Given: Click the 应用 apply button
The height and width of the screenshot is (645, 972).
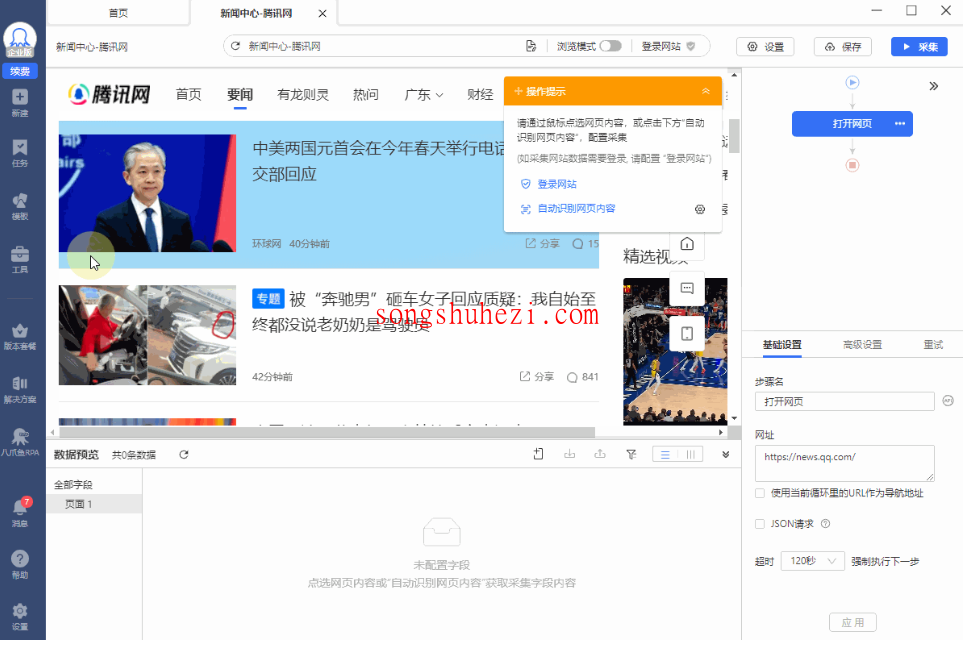Looking at the screenshot, I should (853, 623).
